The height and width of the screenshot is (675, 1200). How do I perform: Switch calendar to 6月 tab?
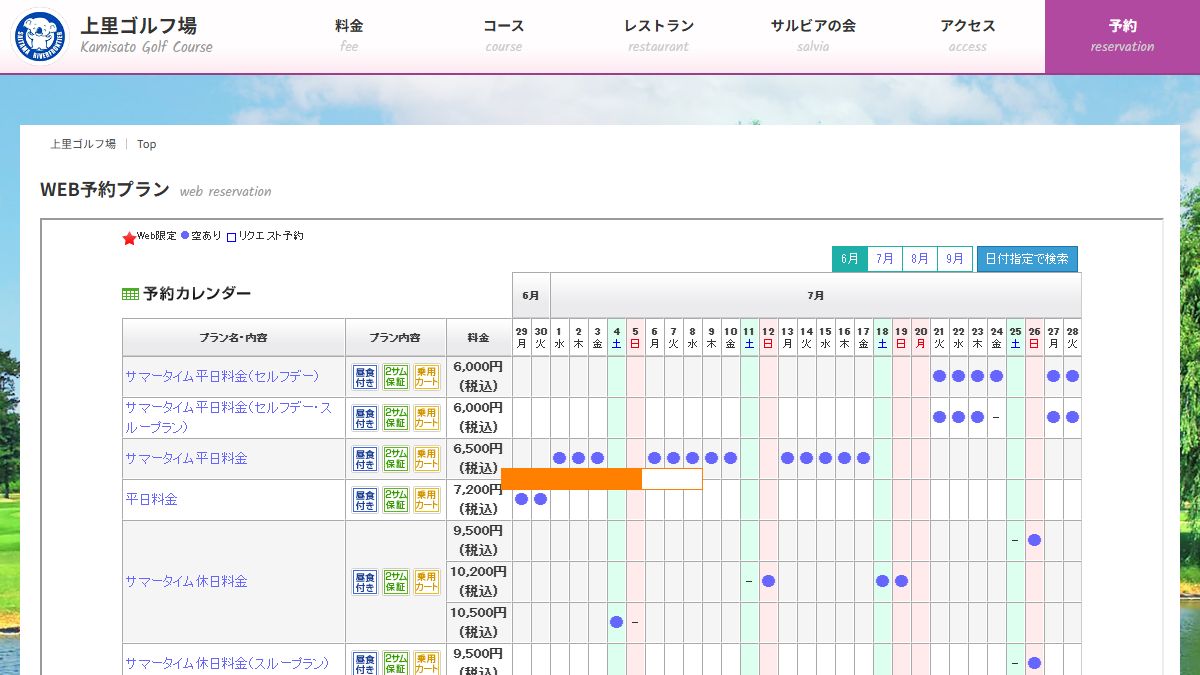click(x=850, y=259)
